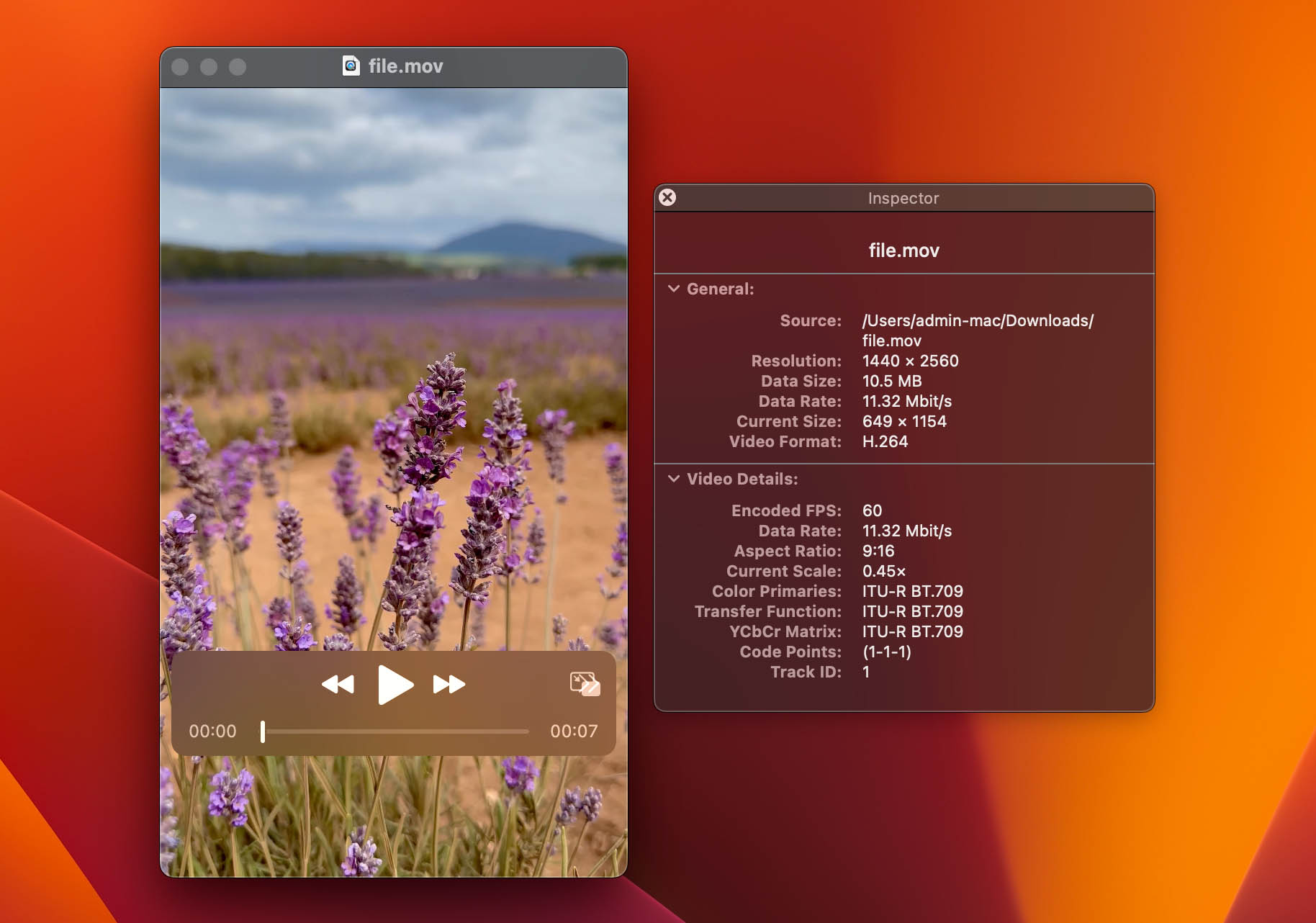
Task: Click the Code Points label
Action: click(790, 652)
